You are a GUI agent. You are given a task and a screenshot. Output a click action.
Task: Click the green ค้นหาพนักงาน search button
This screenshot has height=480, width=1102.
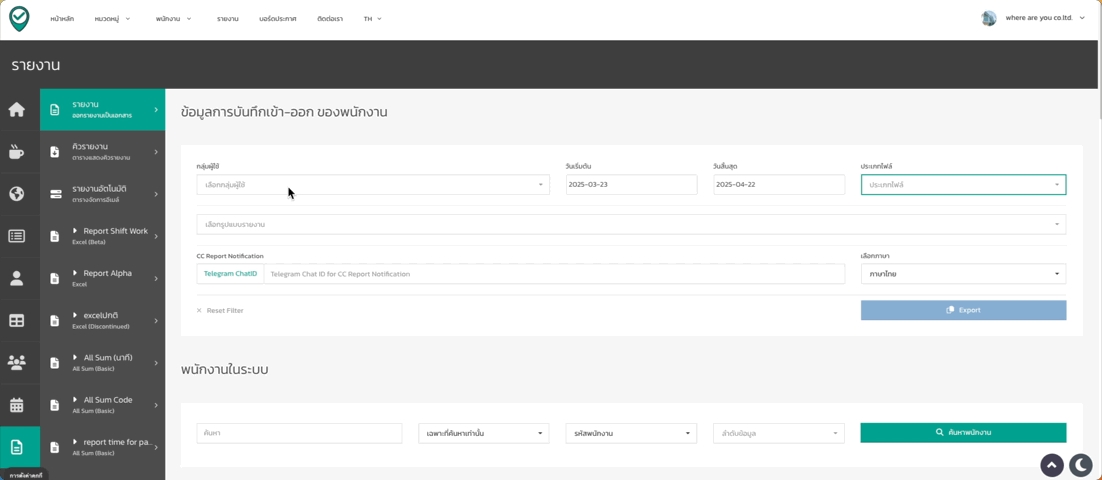(963, 433)
